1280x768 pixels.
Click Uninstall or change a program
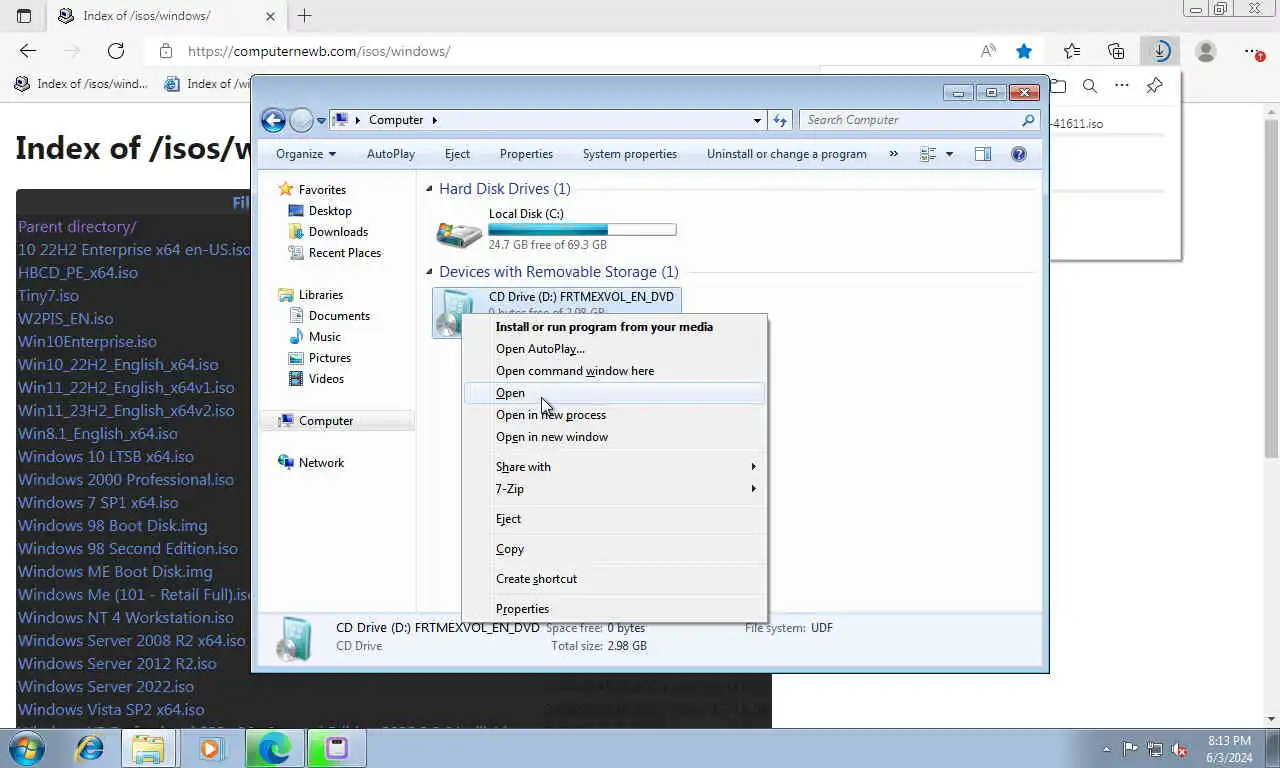click(x=787, y=154)
